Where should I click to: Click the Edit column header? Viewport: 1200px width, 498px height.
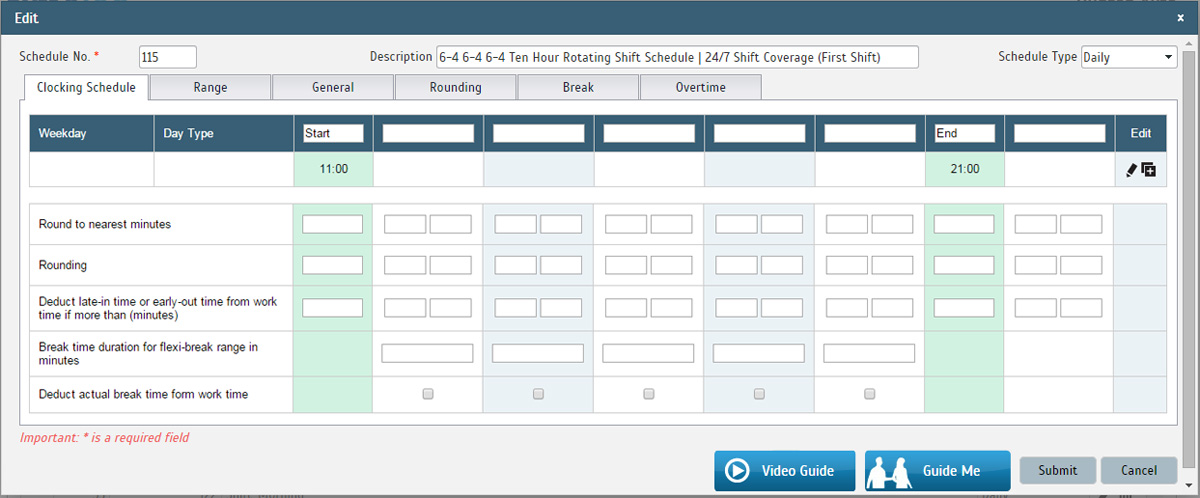click(x=1141, y=133)
